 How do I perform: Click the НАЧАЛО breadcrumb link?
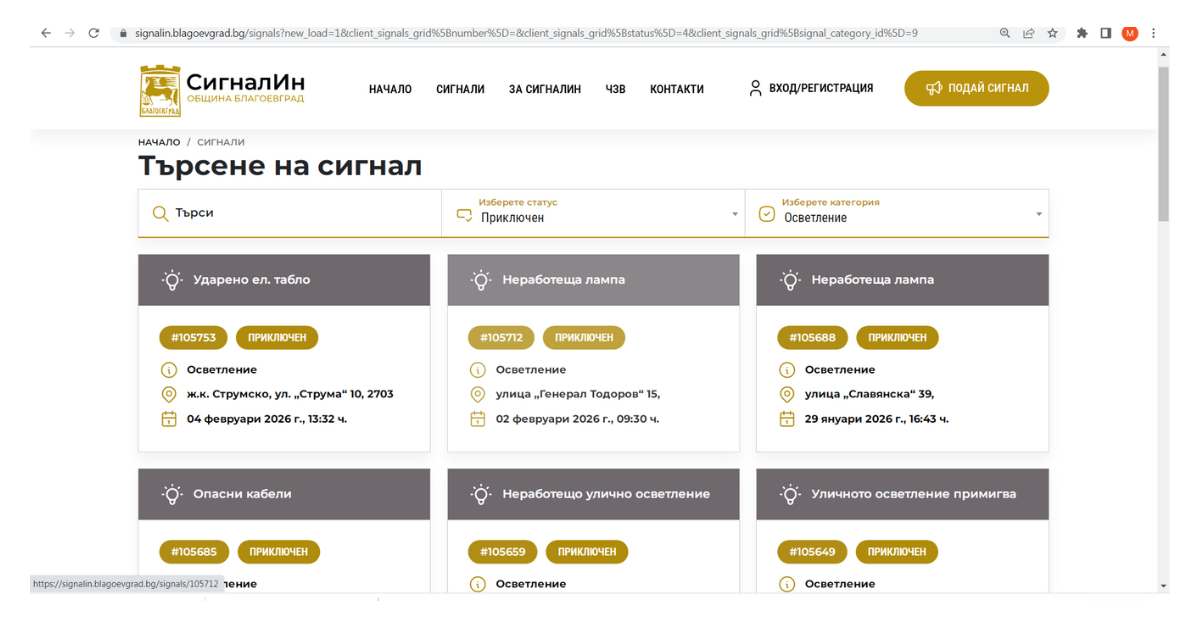point(159,142)
